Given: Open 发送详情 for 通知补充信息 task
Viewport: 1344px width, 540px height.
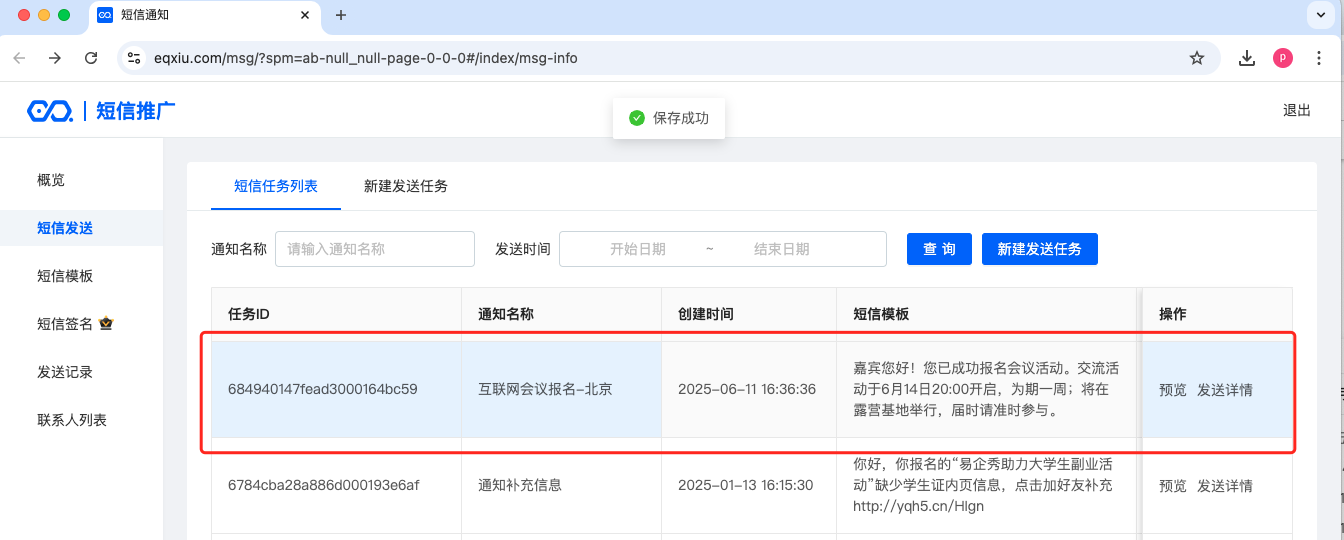Looking at the screenshot, I should [x=1224, y=486].
